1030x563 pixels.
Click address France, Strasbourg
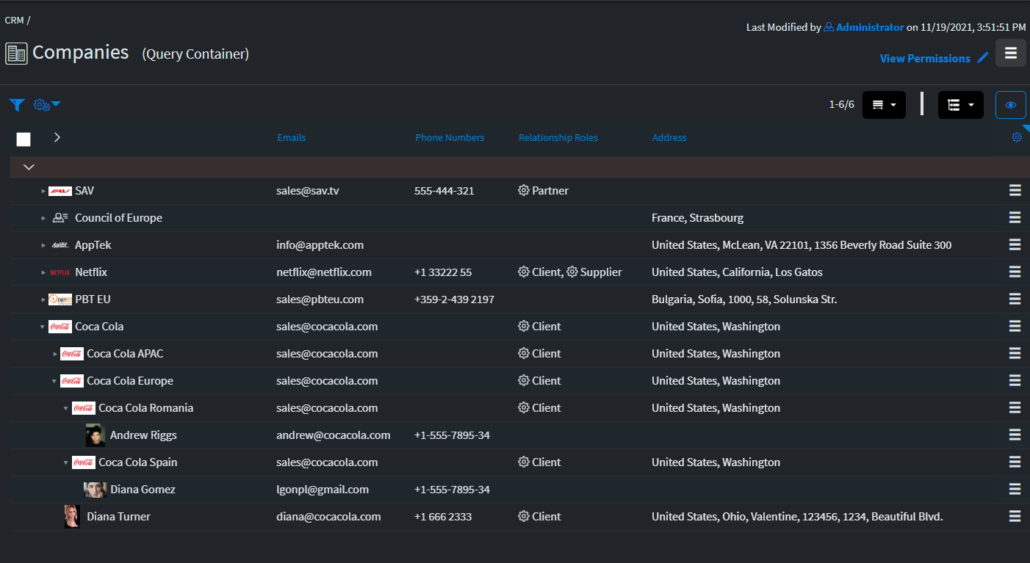point(698,218)
